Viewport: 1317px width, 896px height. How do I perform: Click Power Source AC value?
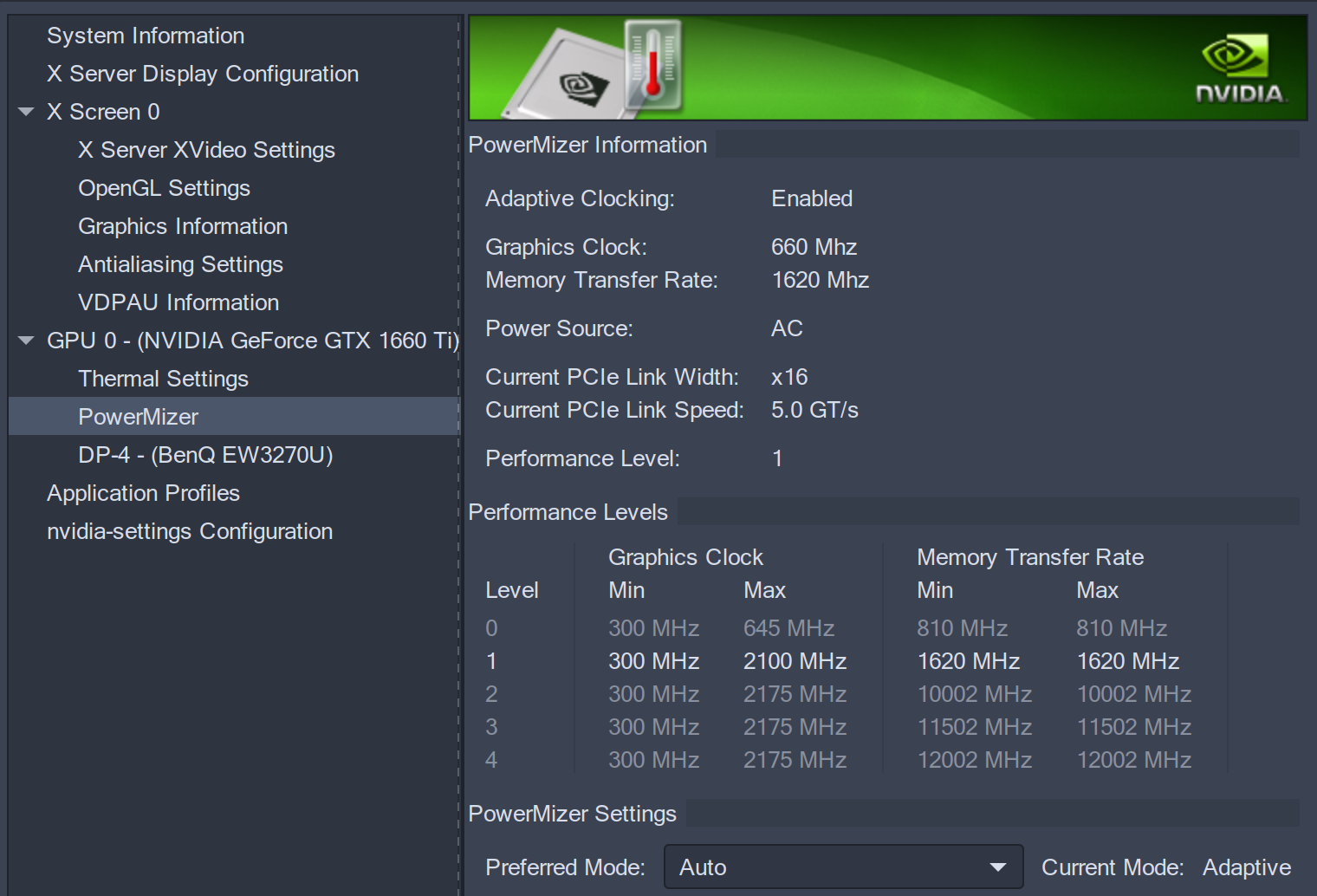[x=787, y=328]
